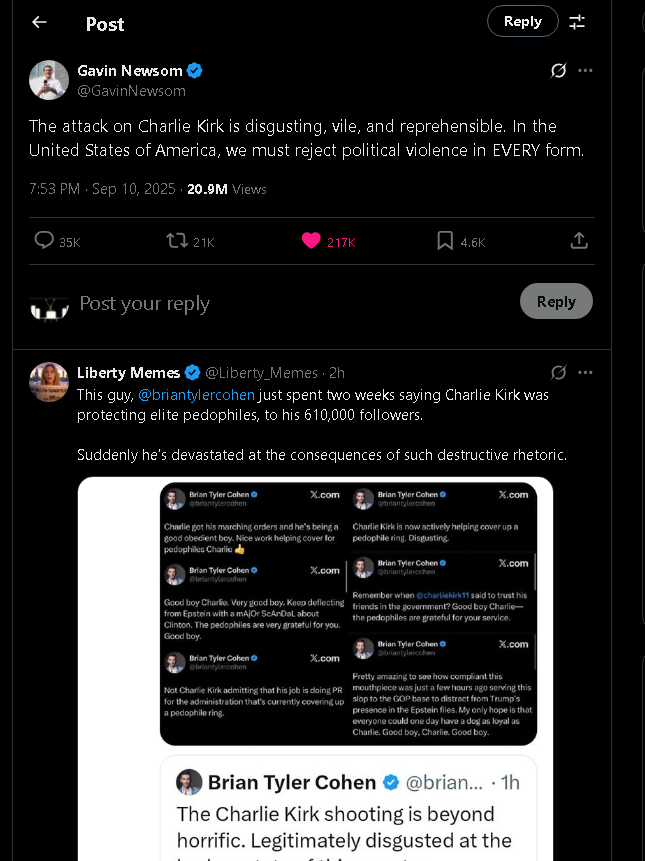Click the Grok icon on Newsom's post
This screenshot has width=645, height=861.
point(559,70)
